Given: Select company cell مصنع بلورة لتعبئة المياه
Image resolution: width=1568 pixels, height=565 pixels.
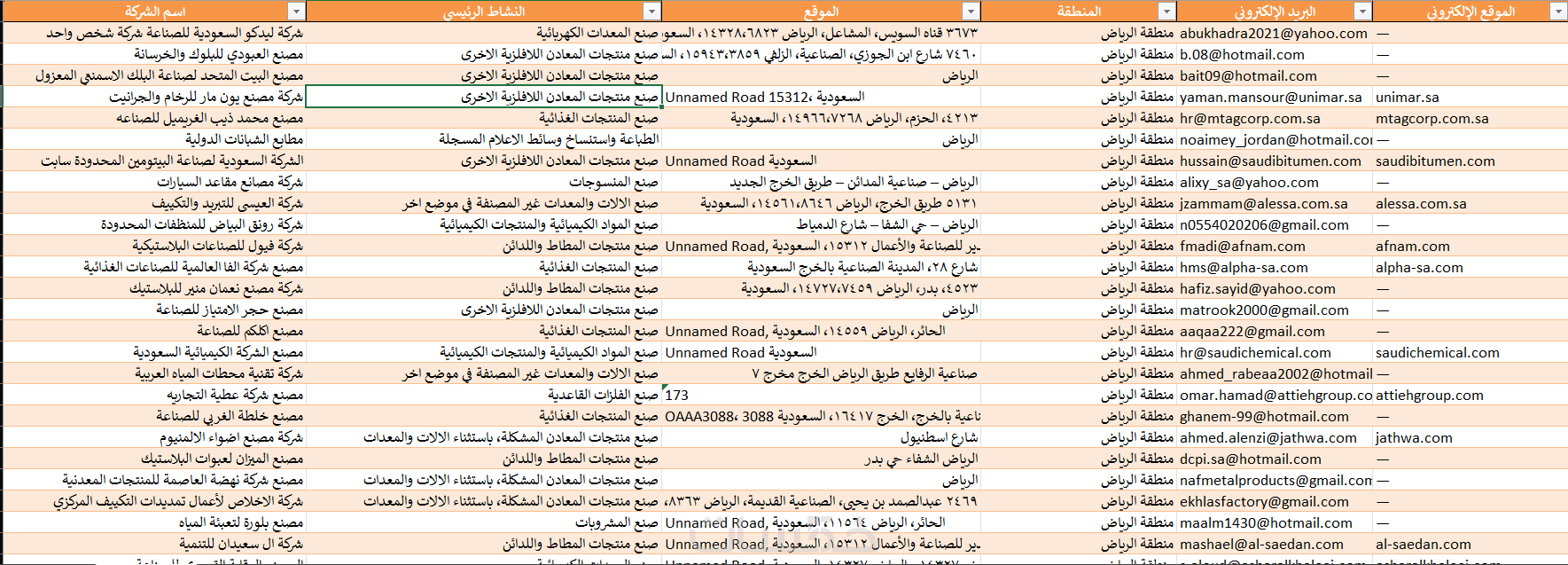Looking at the screenshot, I should point(153,522).
